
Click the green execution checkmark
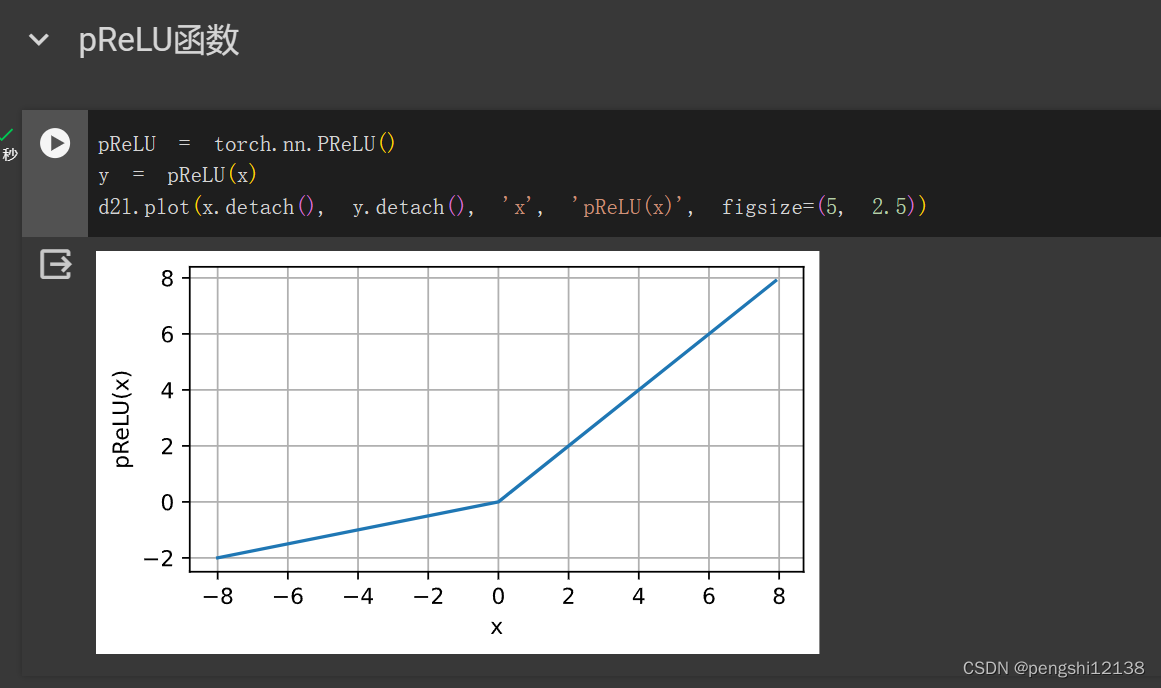pyautogui.click(x=7, y=134)
